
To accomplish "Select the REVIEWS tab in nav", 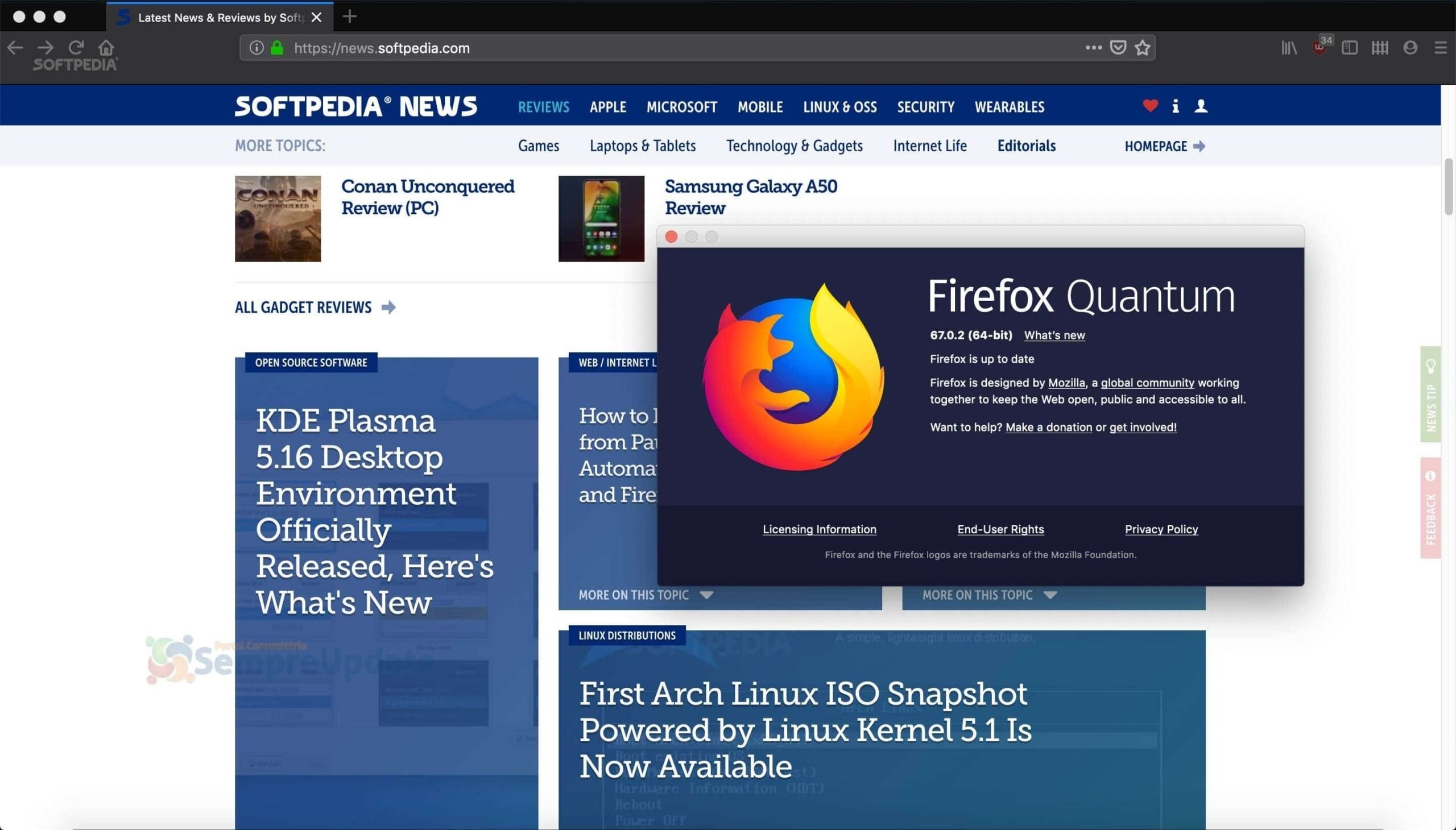I will click(x=543, y=106).
